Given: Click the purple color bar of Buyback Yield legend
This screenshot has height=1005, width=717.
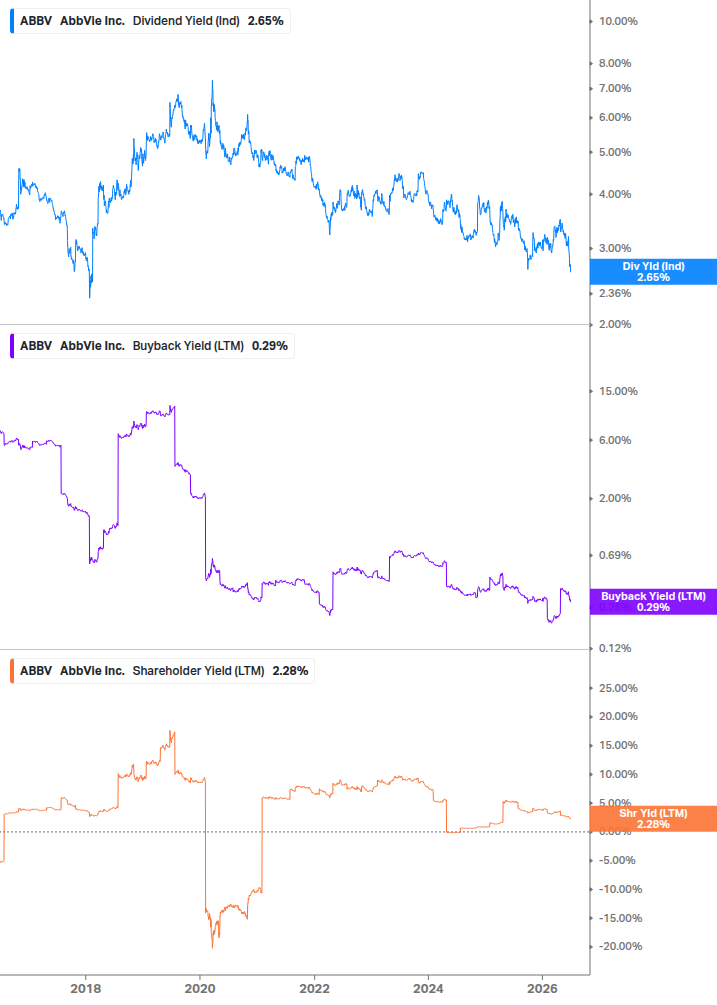Looking at the screenshot, I should pyautogui.click(x=12, y=346).
